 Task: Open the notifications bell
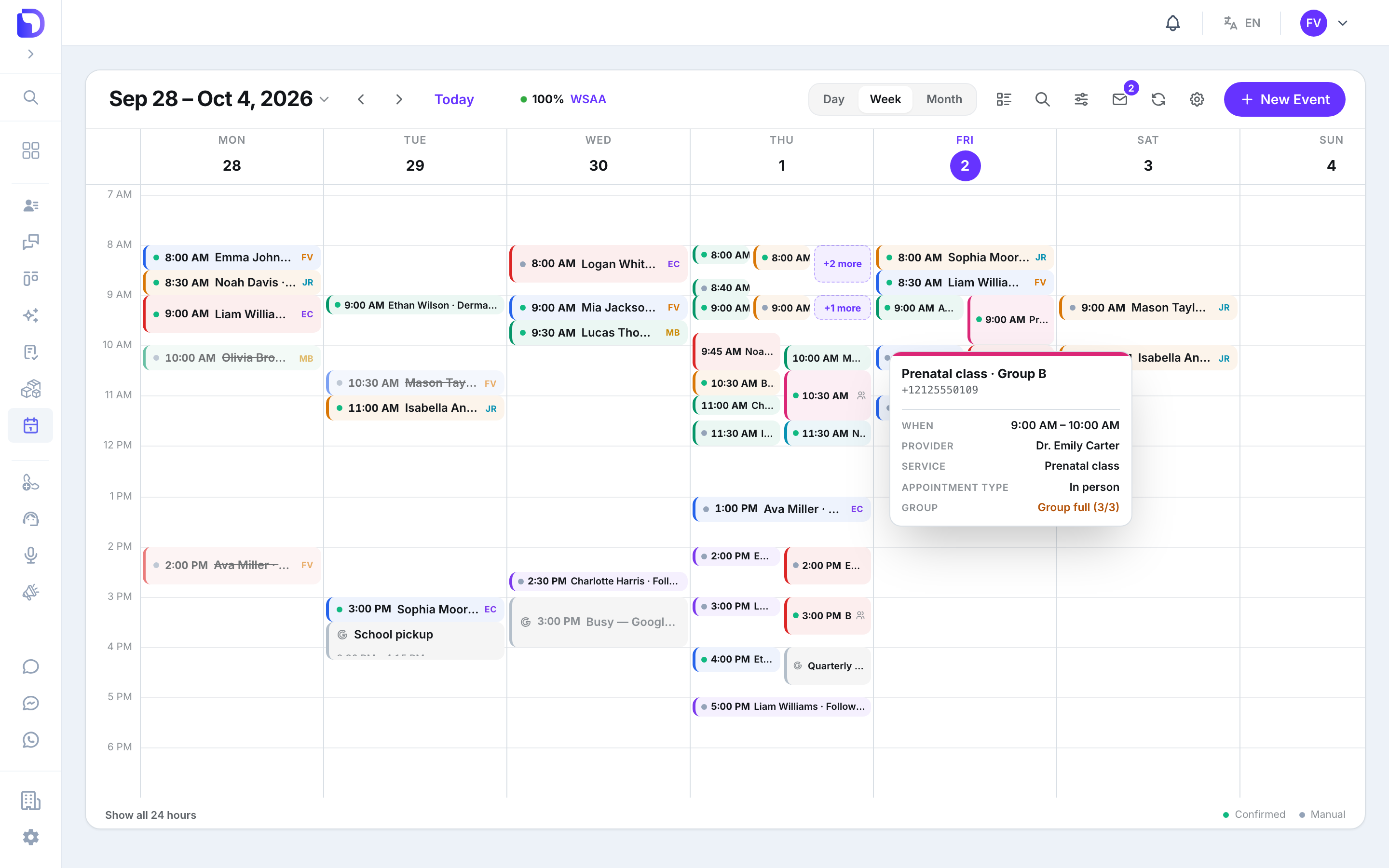[x=1172, y=23]
